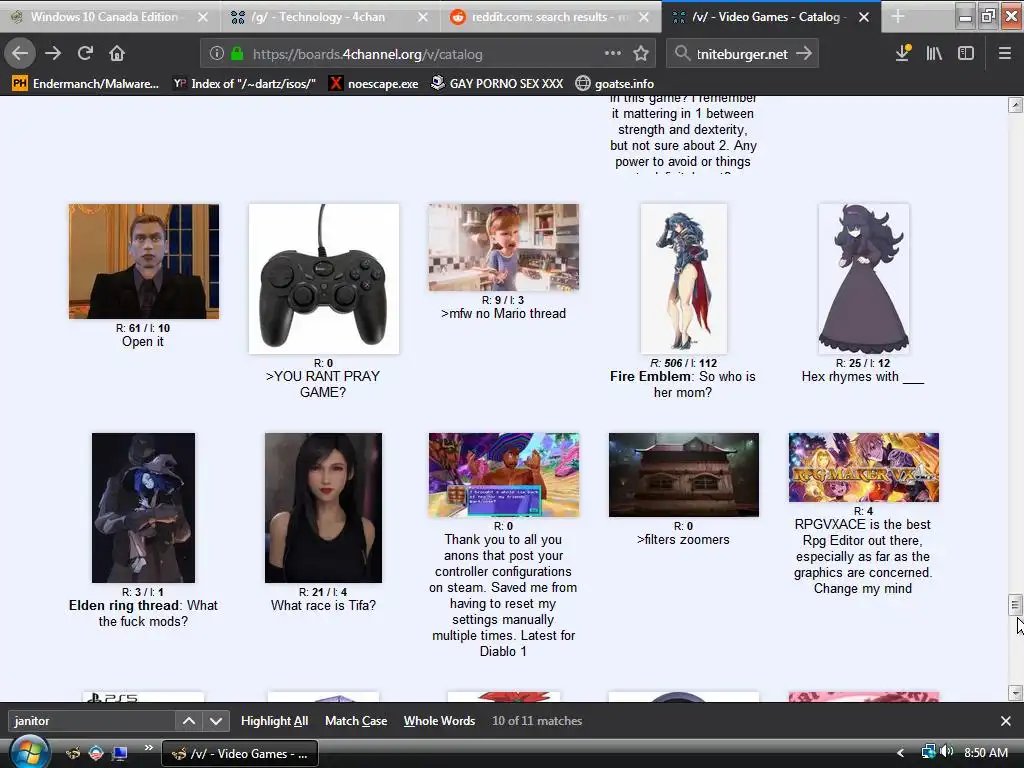Open the controller configurations thread thumbnail
This screenshot has width=1024, height=768.
tap(504, 475)
